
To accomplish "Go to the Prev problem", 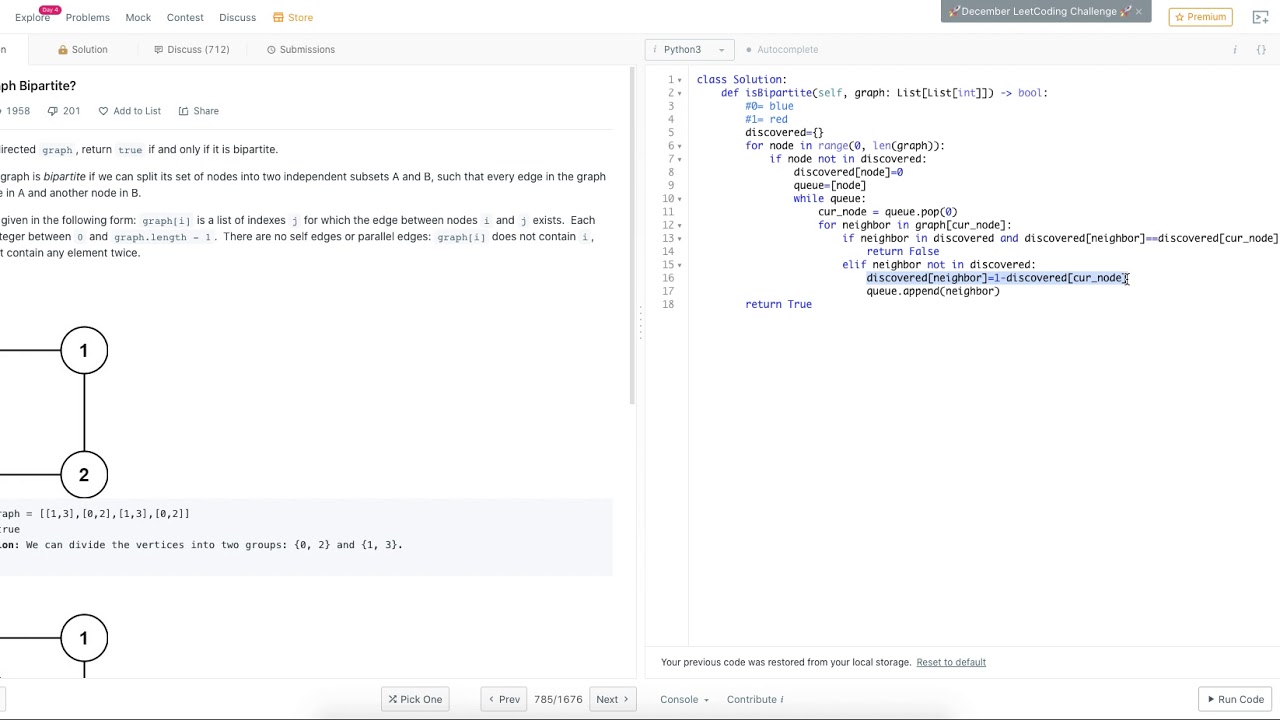I will 504,699.
